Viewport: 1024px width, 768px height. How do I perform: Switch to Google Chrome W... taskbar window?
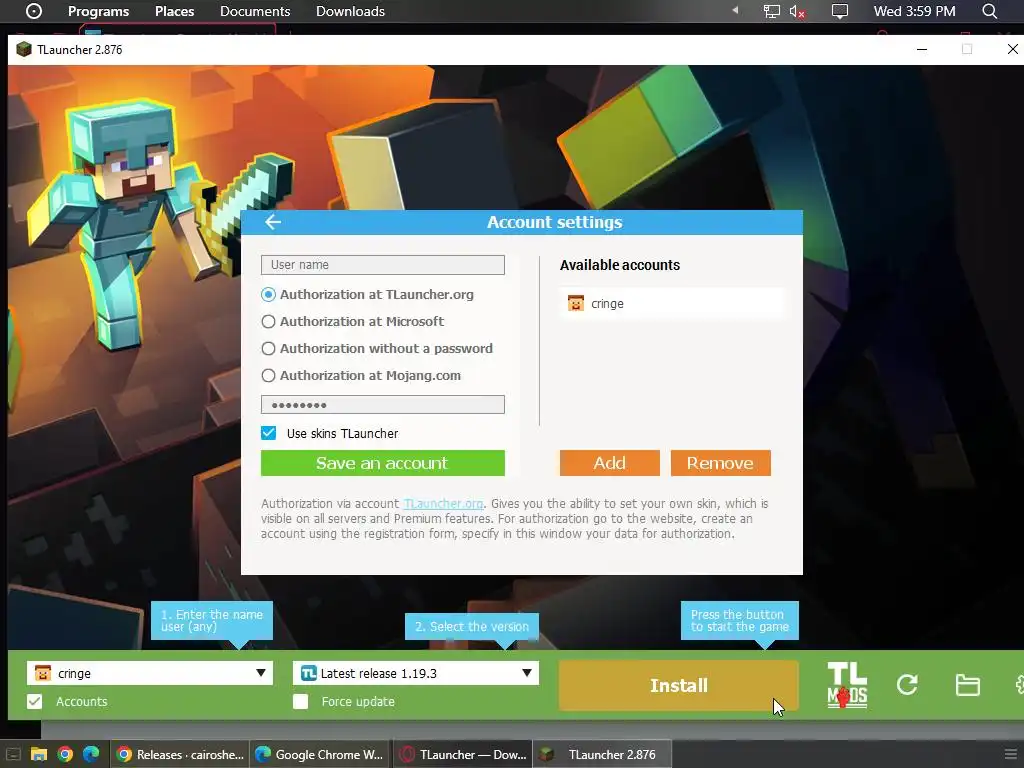[x=320, y=754]
